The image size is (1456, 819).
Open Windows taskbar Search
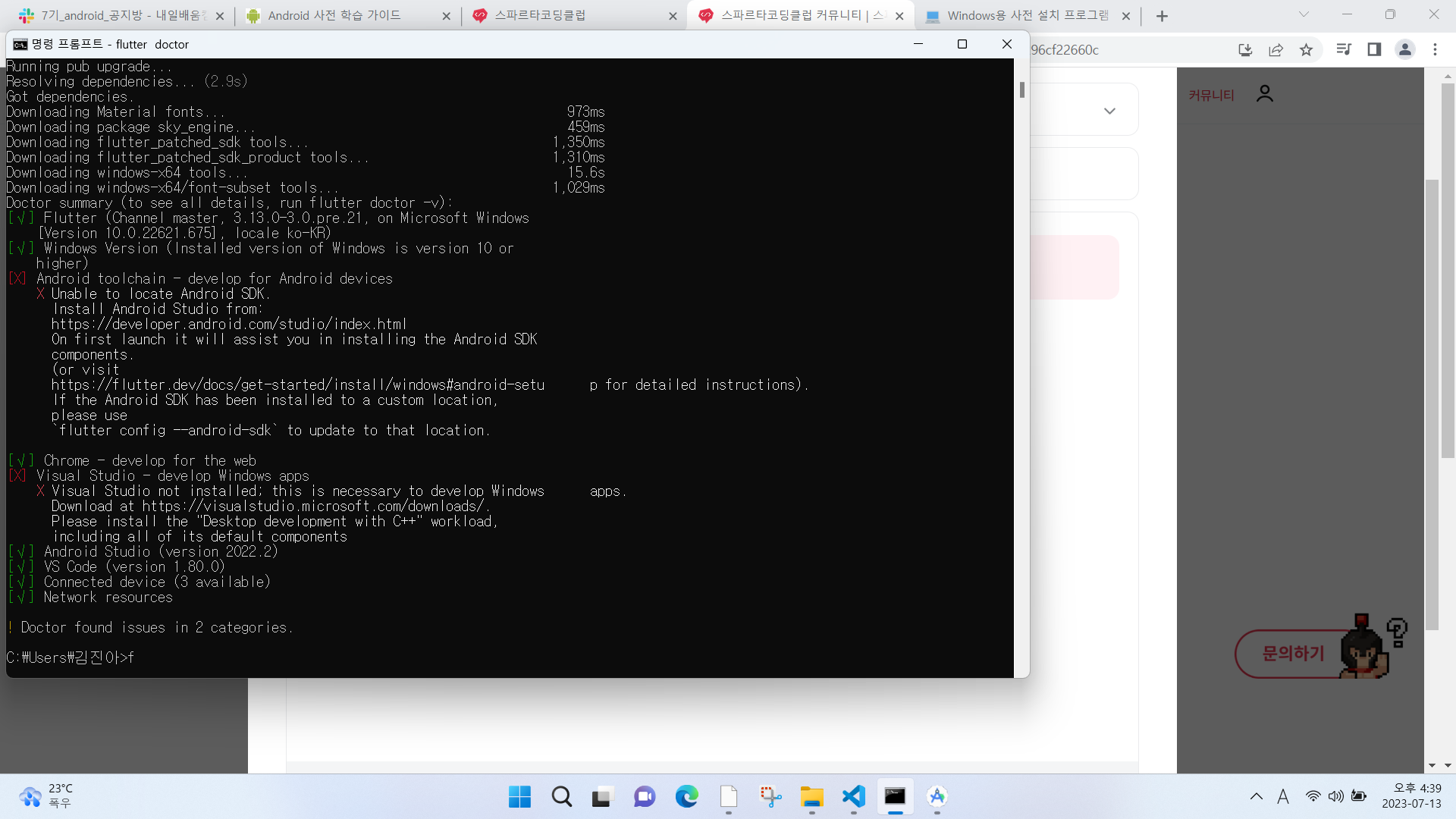click(562, 796)
